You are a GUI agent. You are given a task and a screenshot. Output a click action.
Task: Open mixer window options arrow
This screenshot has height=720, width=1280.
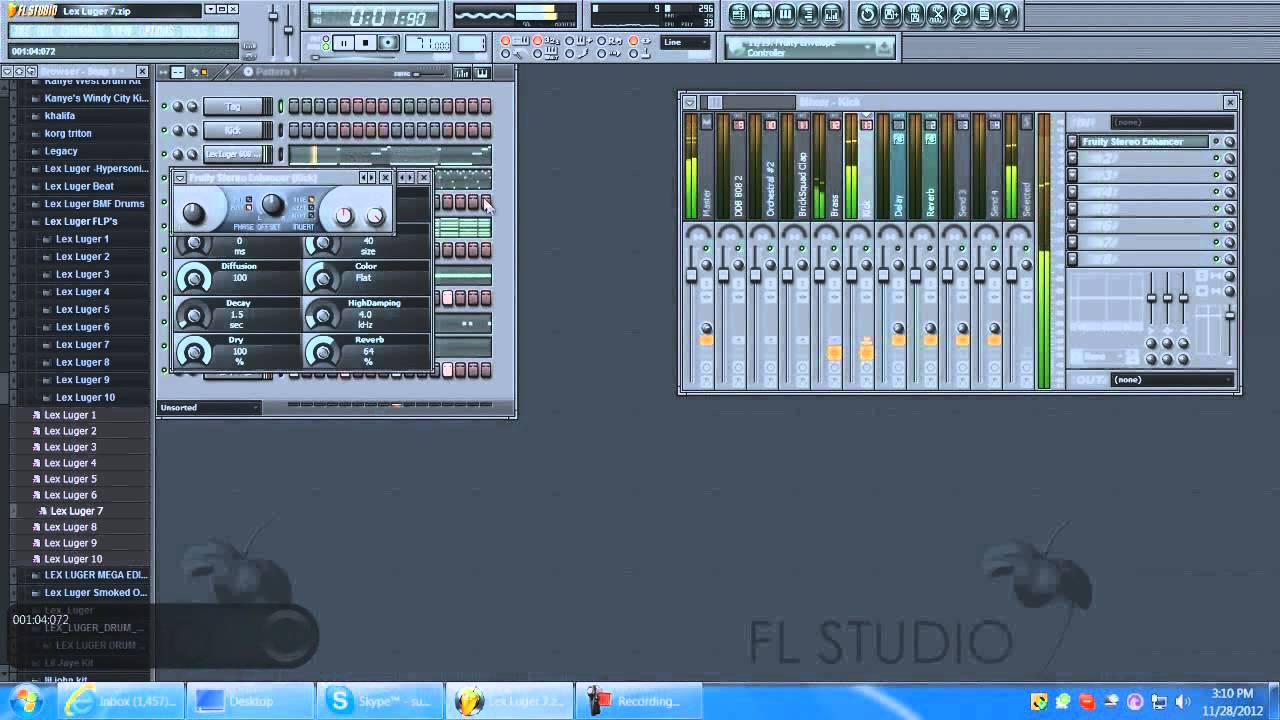[689, 102]
